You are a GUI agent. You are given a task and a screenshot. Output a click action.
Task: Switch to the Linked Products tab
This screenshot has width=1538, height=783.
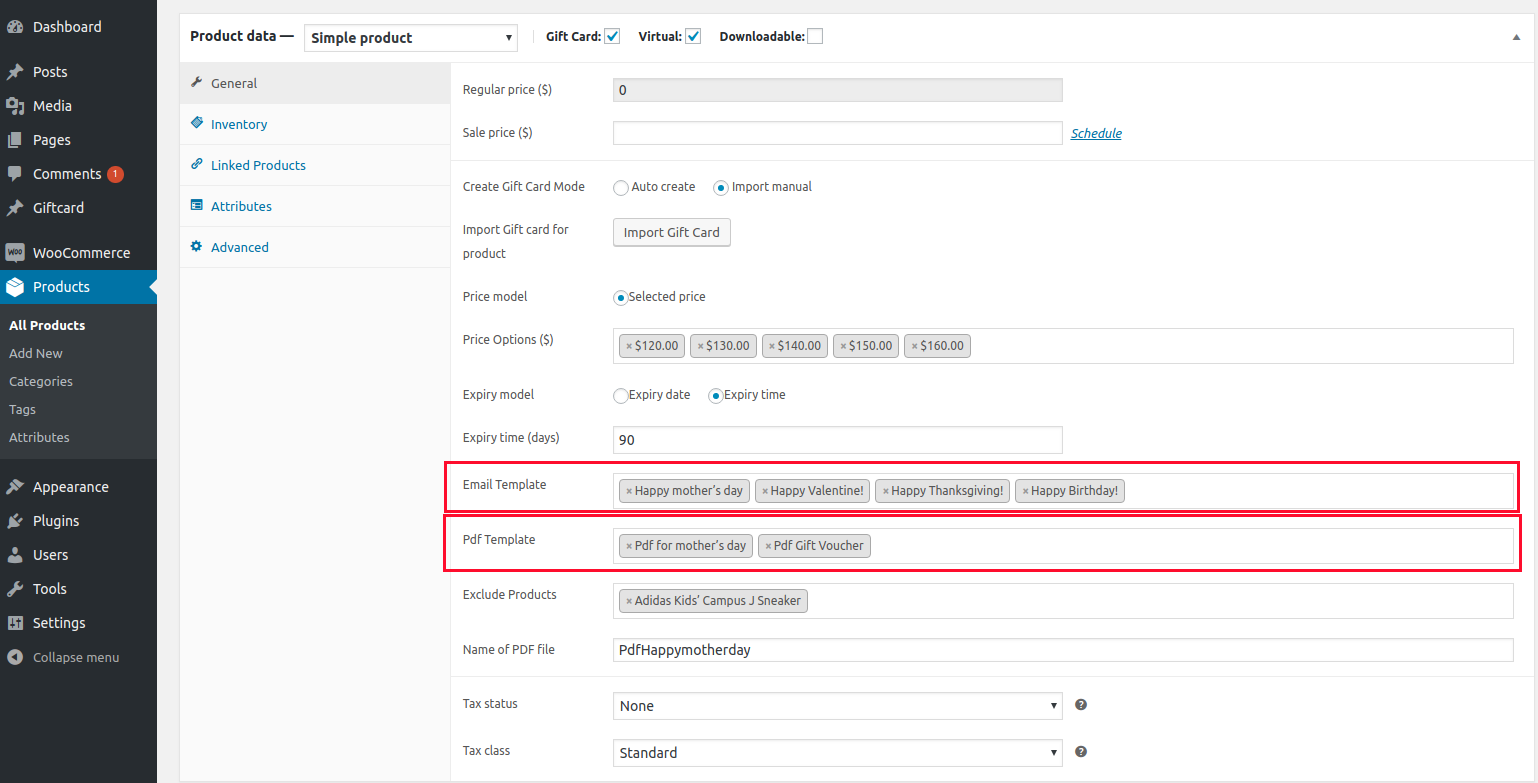click(315, 165)
